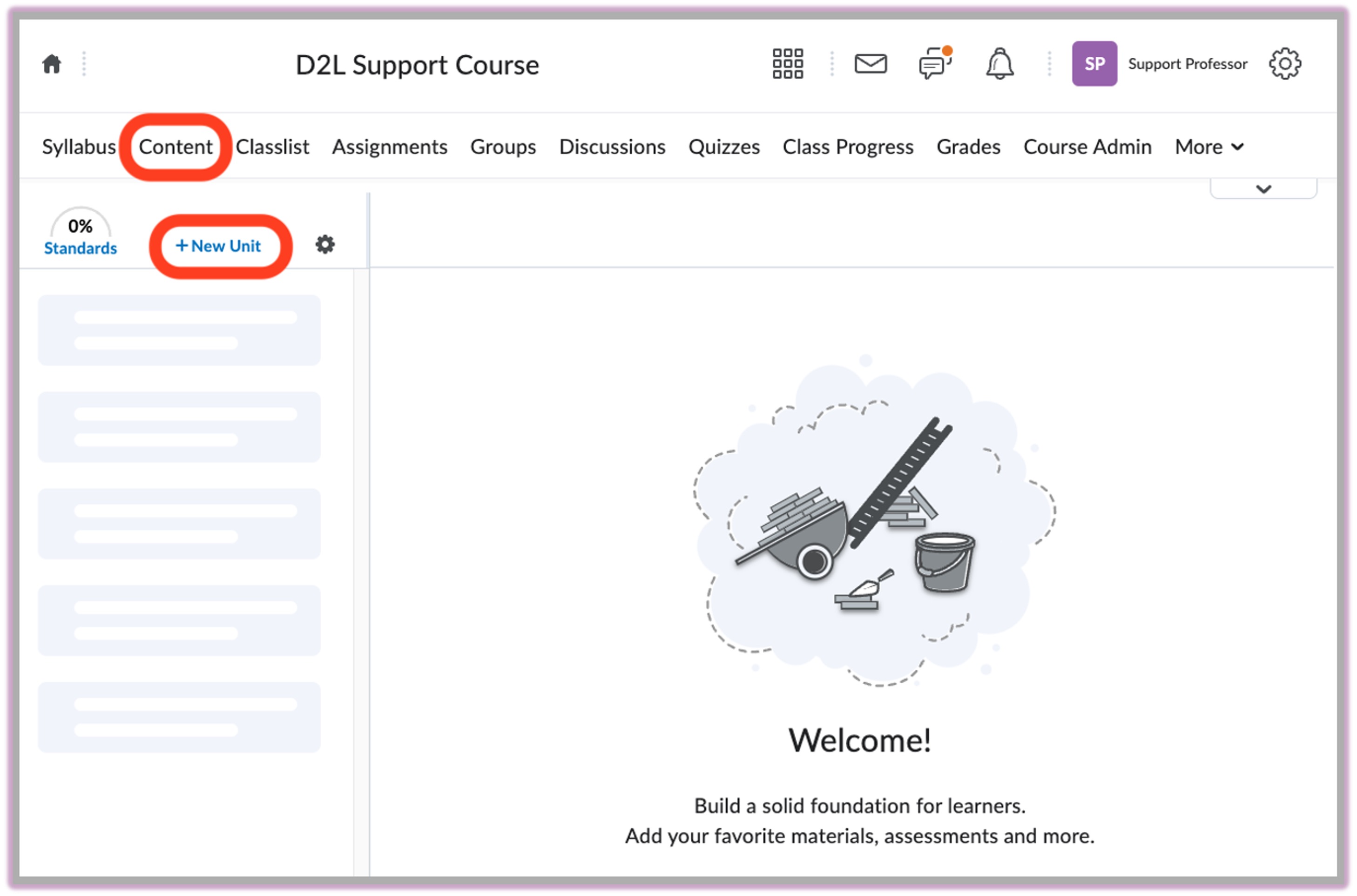Go to the course home icon
This screenshot has width=1357, height=896.
51,64
